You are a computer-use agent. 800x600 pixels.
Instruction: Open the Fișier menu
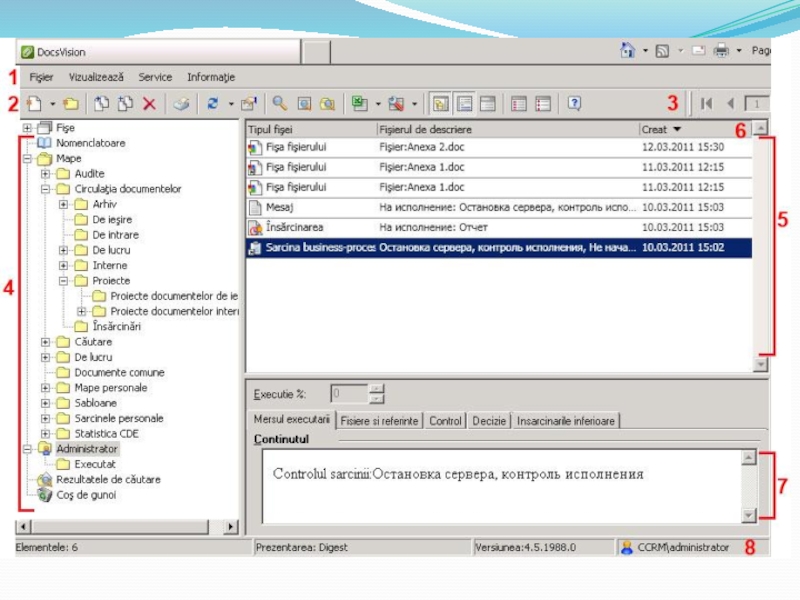click(x=41, y=77)
